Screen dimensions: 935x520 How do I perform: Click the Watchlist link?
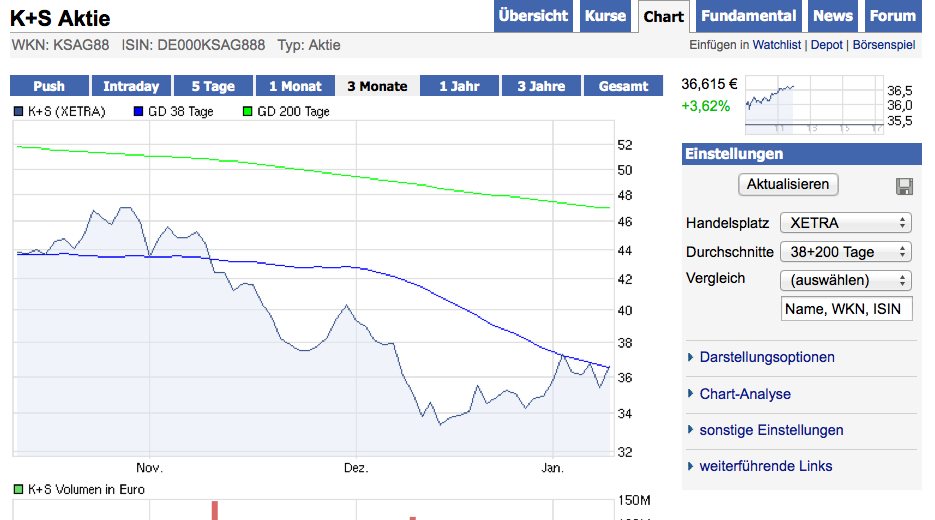(778, 45)
